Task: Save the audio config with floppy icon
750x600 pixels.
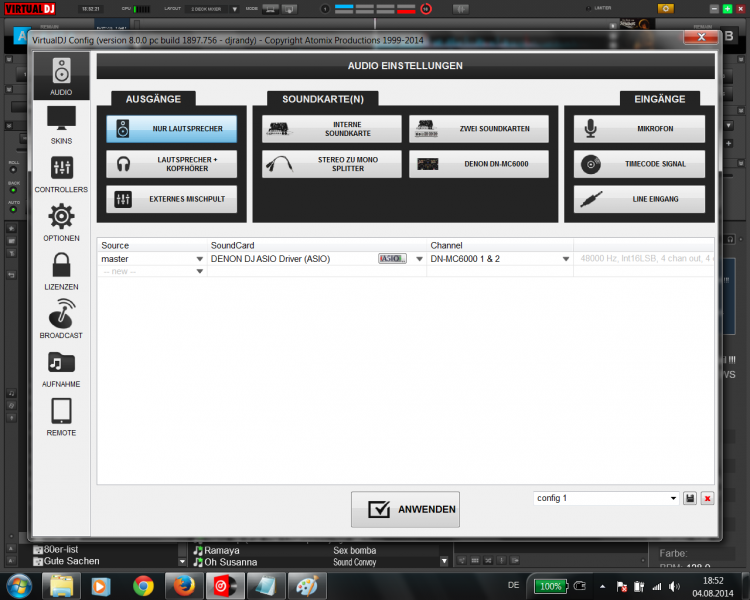Action: coord(689,499)
